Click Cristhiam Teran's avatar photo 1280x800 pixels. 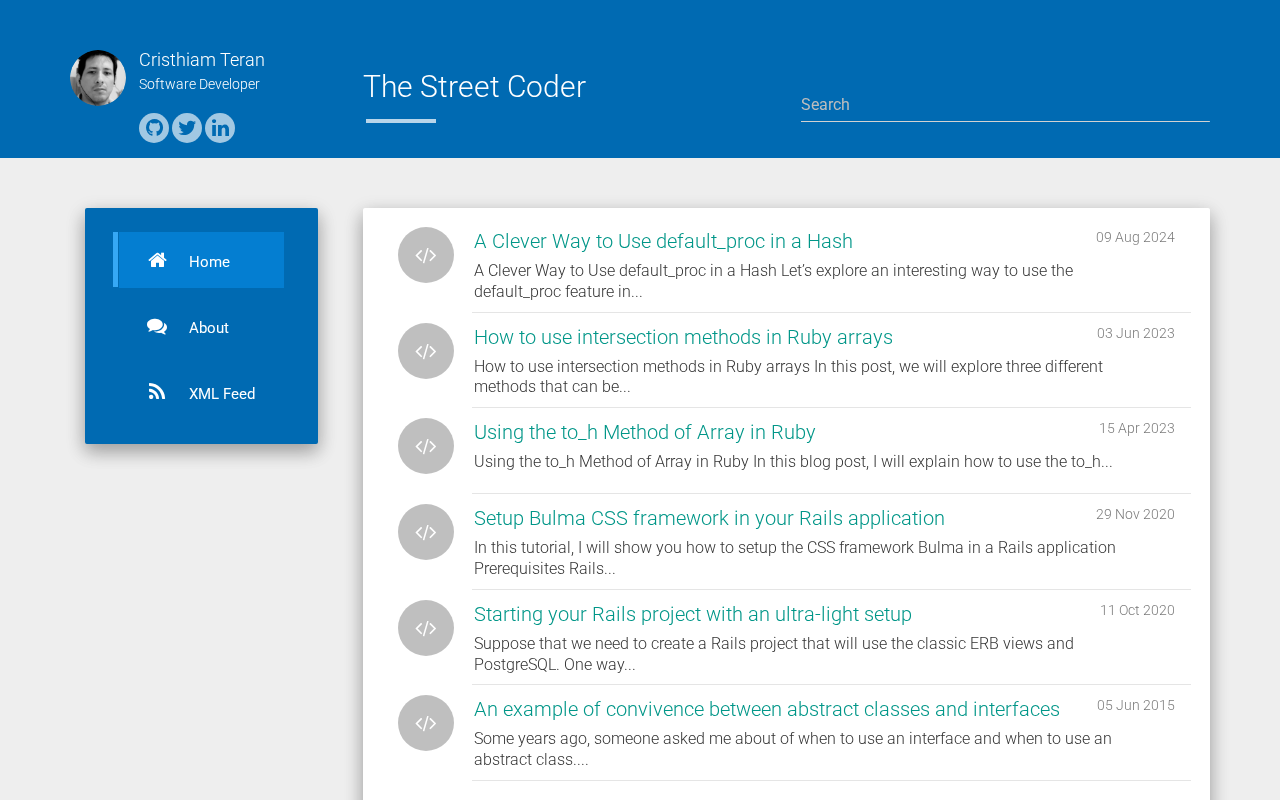pos(98,78)
